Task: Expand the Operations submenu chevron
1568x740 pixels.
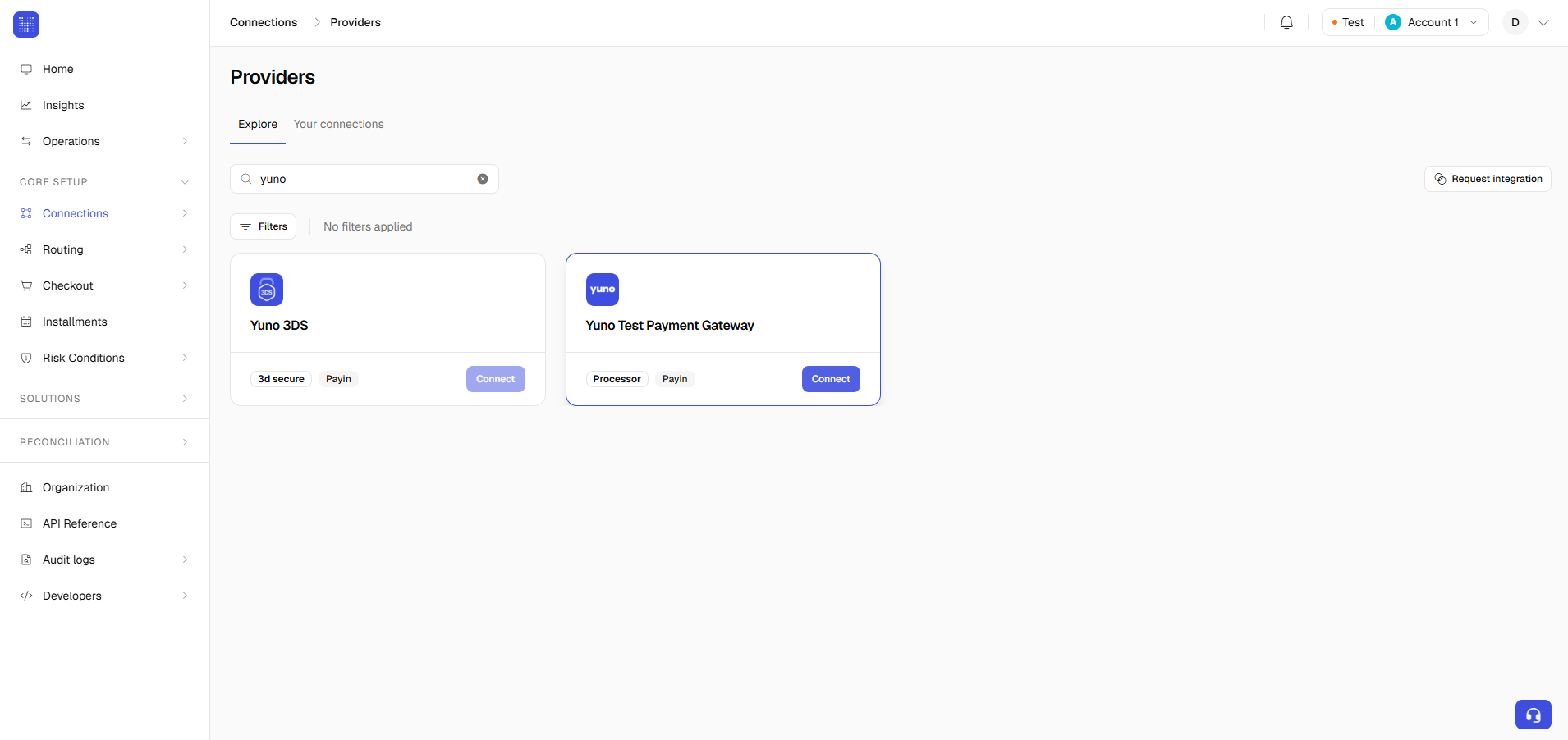Action: coord(185,141)
